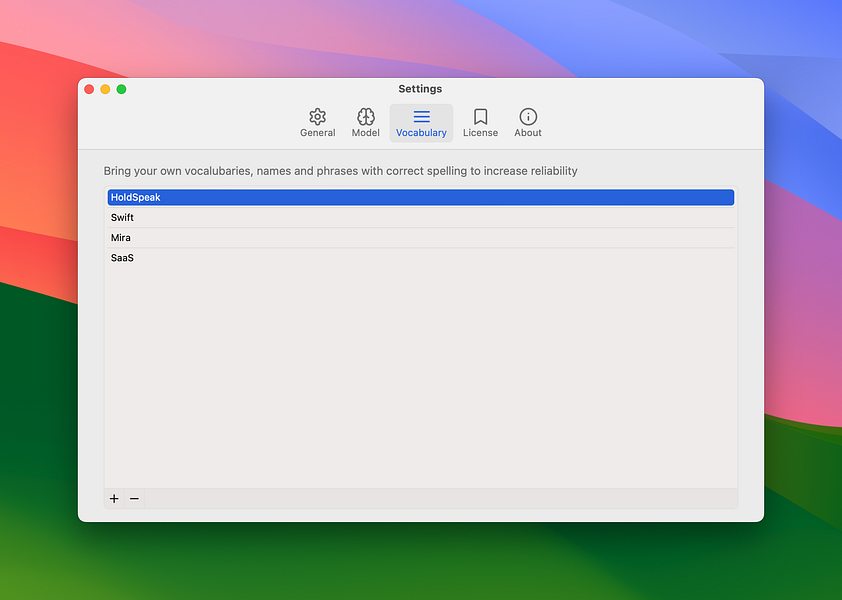
Task: Add a new vocabulary entry with plus
Action: tap(114, 498)
